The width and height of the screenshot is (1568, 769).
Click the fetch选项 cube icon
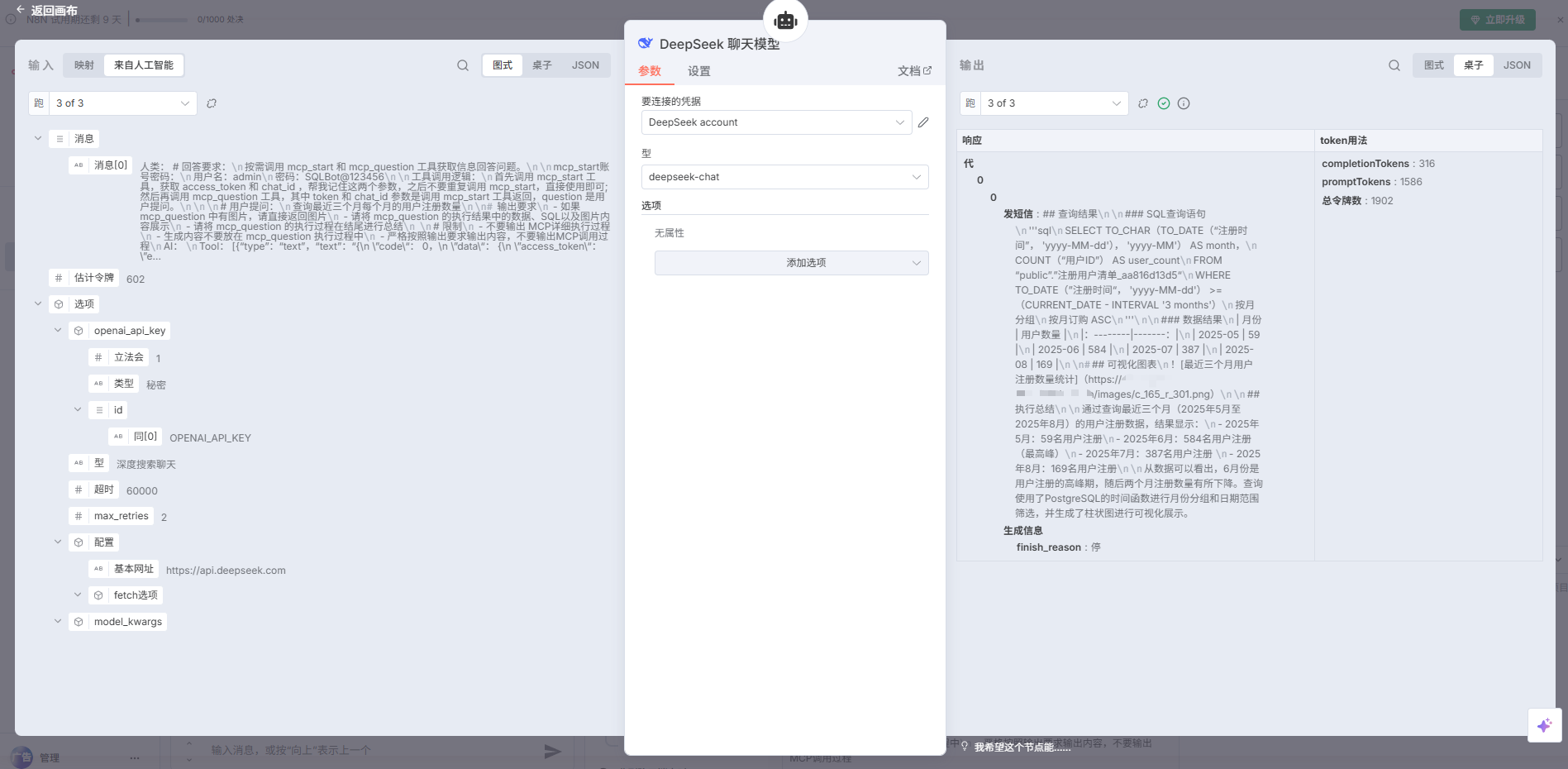point(98,595)
